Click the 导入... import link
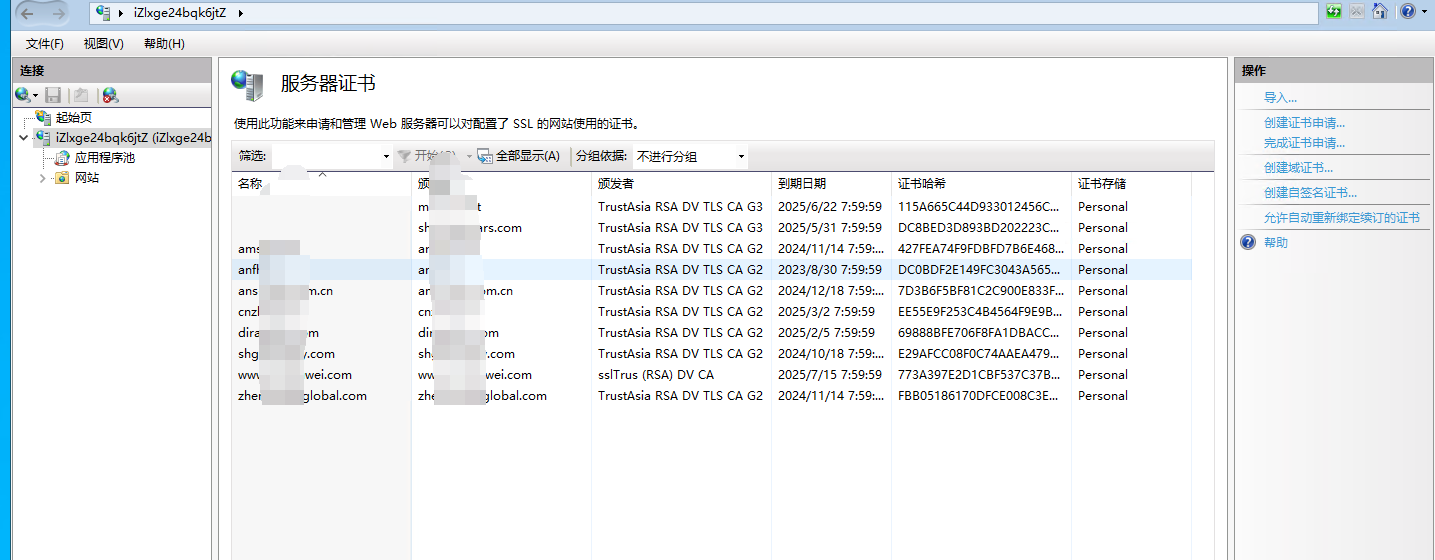 (x=1280, y=98)
